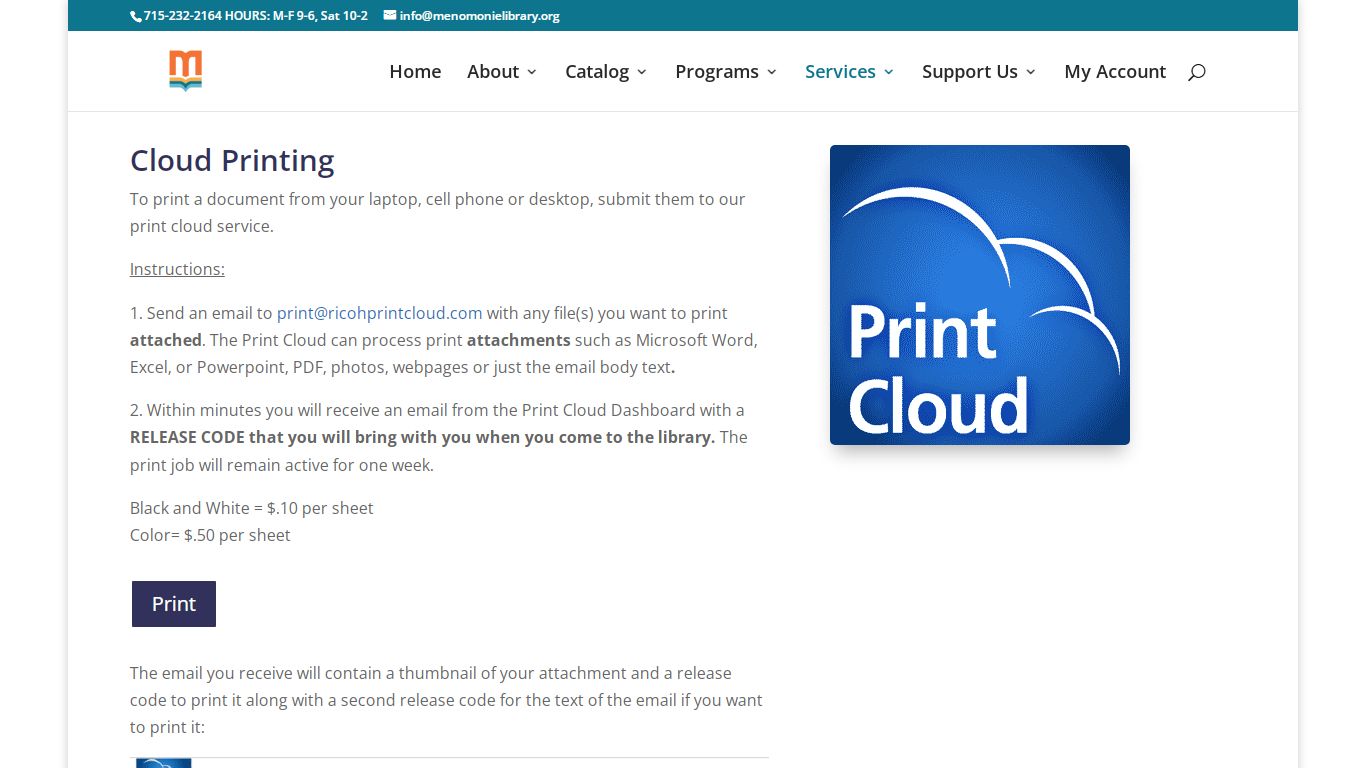
Task: Open the search magnifier icon
Action: [1197, 72]
